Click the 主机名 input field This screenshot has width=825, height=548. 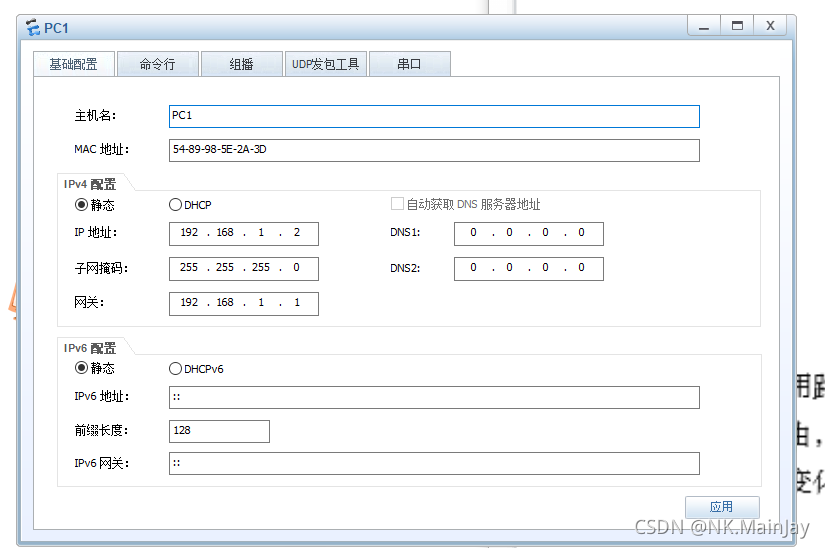click(x=434, y=116)
